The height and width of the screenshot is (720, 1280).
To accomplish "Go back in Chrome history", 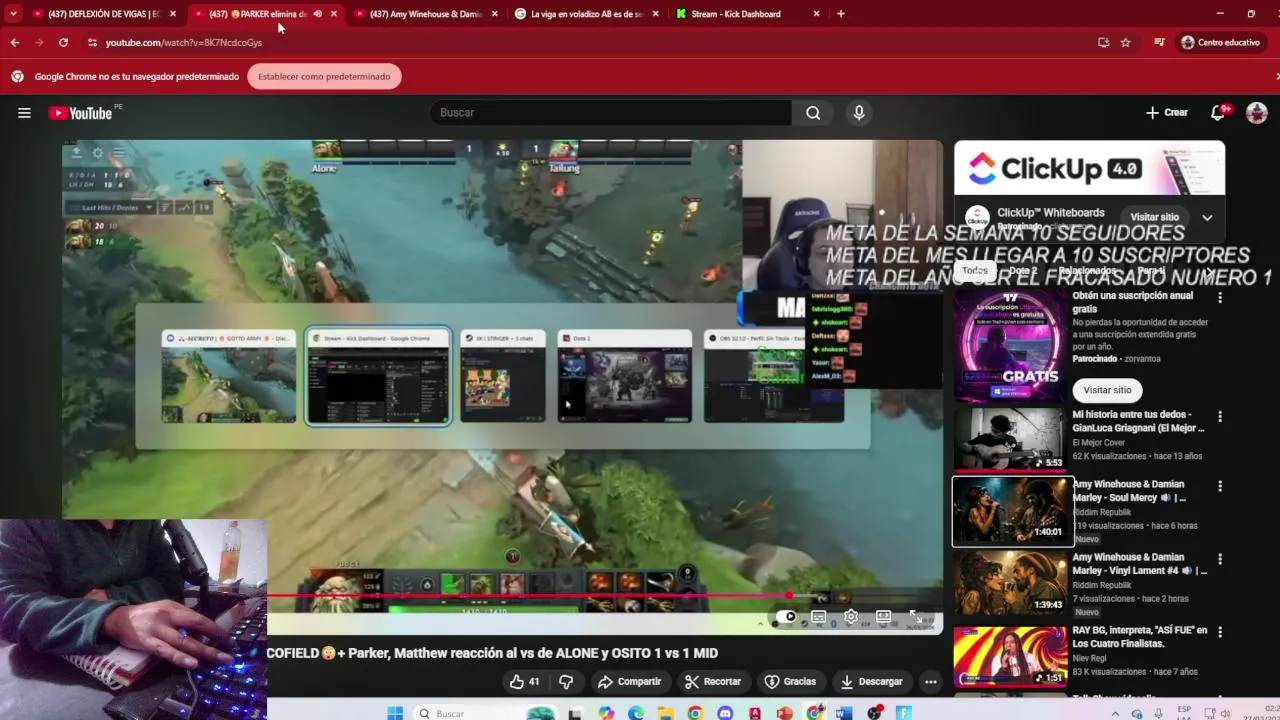I will pyautogui.click(x=14, y=42).
